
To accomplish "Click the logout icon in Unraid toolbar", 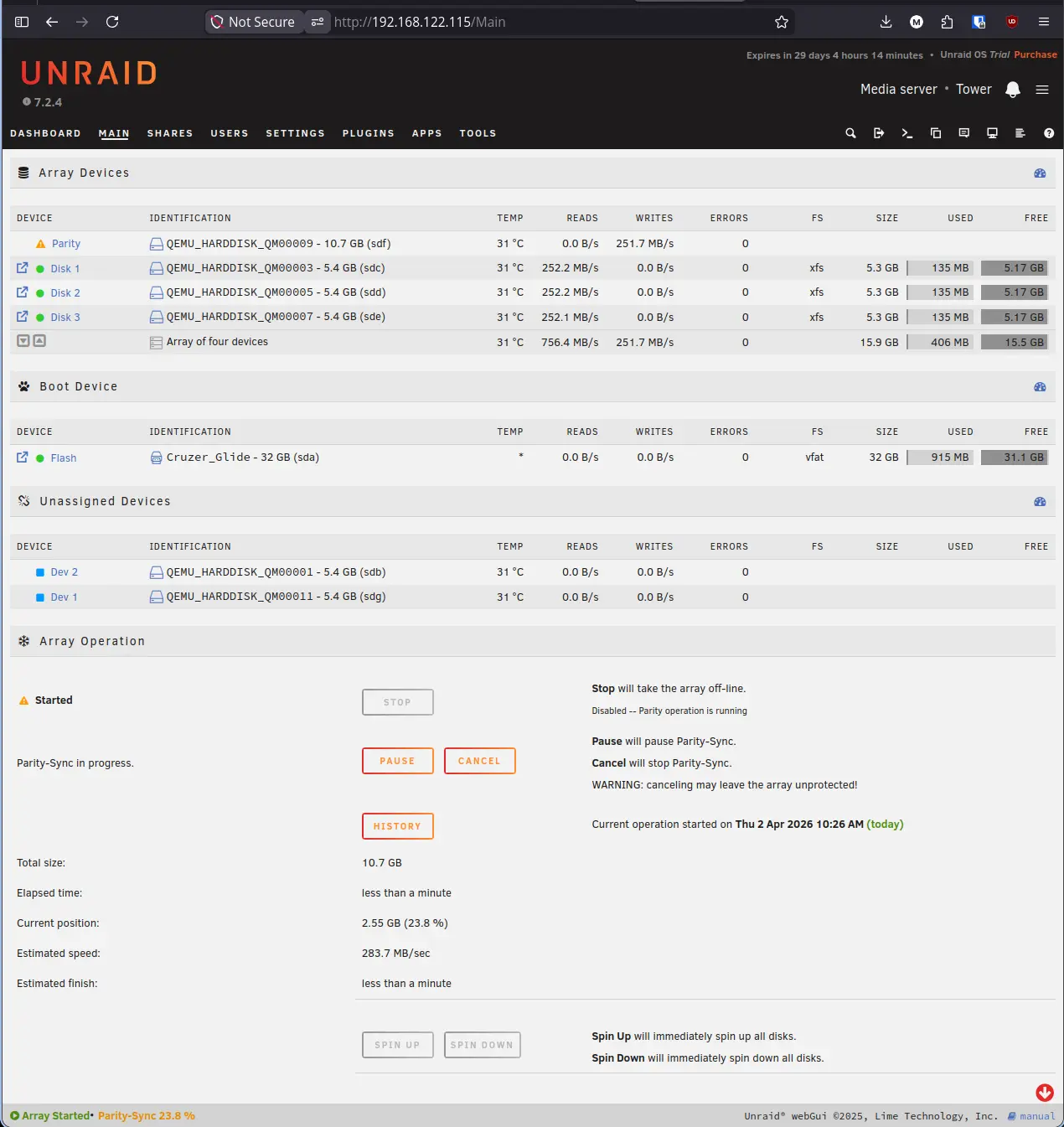I will coord(879,133).
